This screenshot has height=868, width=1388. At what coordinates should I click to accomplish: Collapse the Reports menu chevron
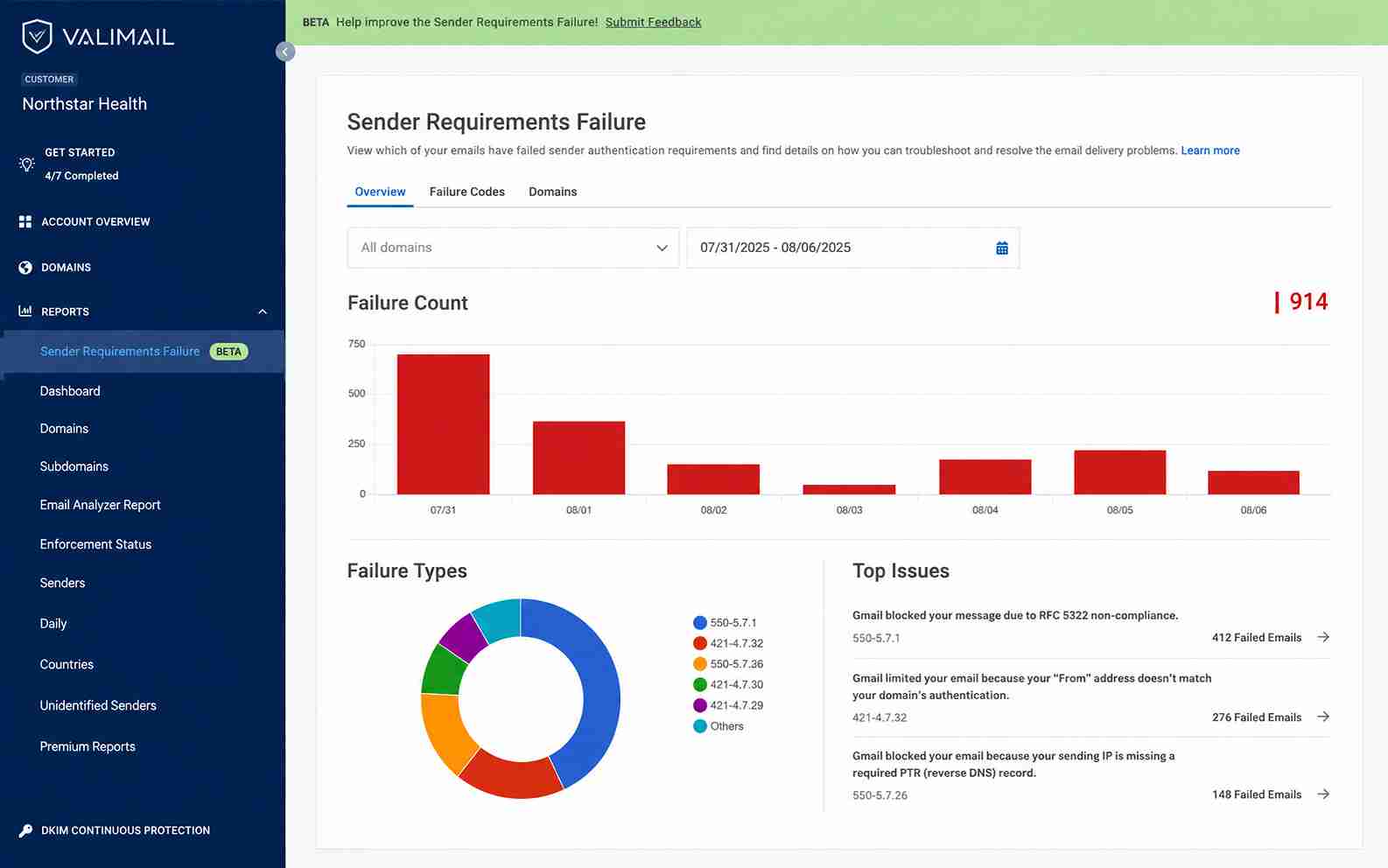[x=263, y=311]
